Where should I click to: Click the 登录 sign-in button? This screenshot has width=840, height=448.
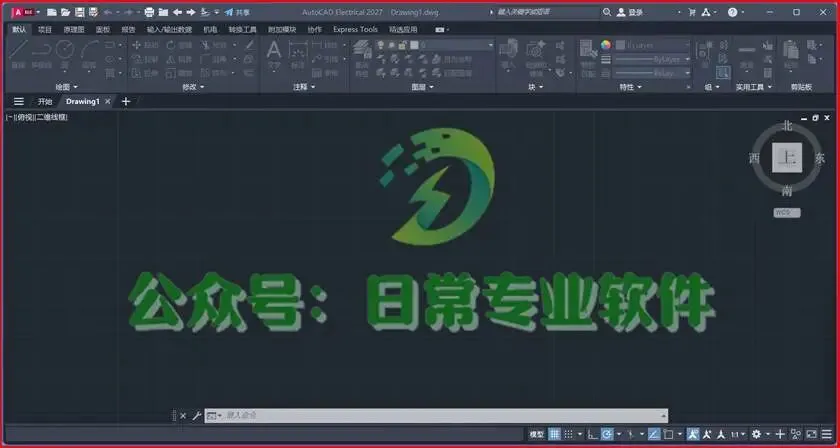(x=630, y=12)
